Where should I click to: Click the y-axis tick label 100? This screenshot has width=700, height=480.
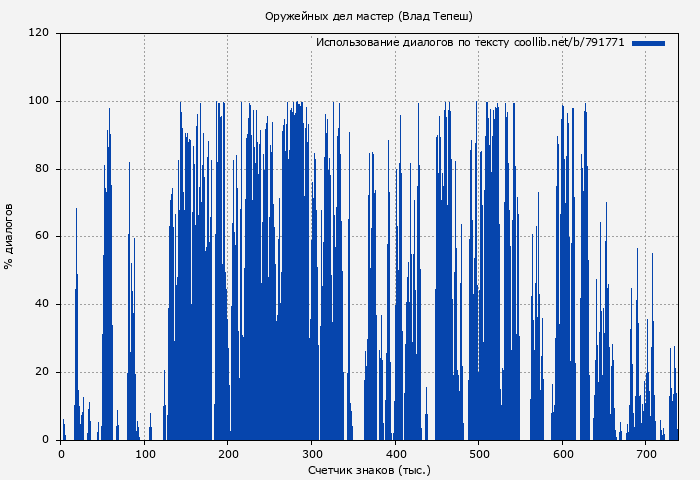39,101
